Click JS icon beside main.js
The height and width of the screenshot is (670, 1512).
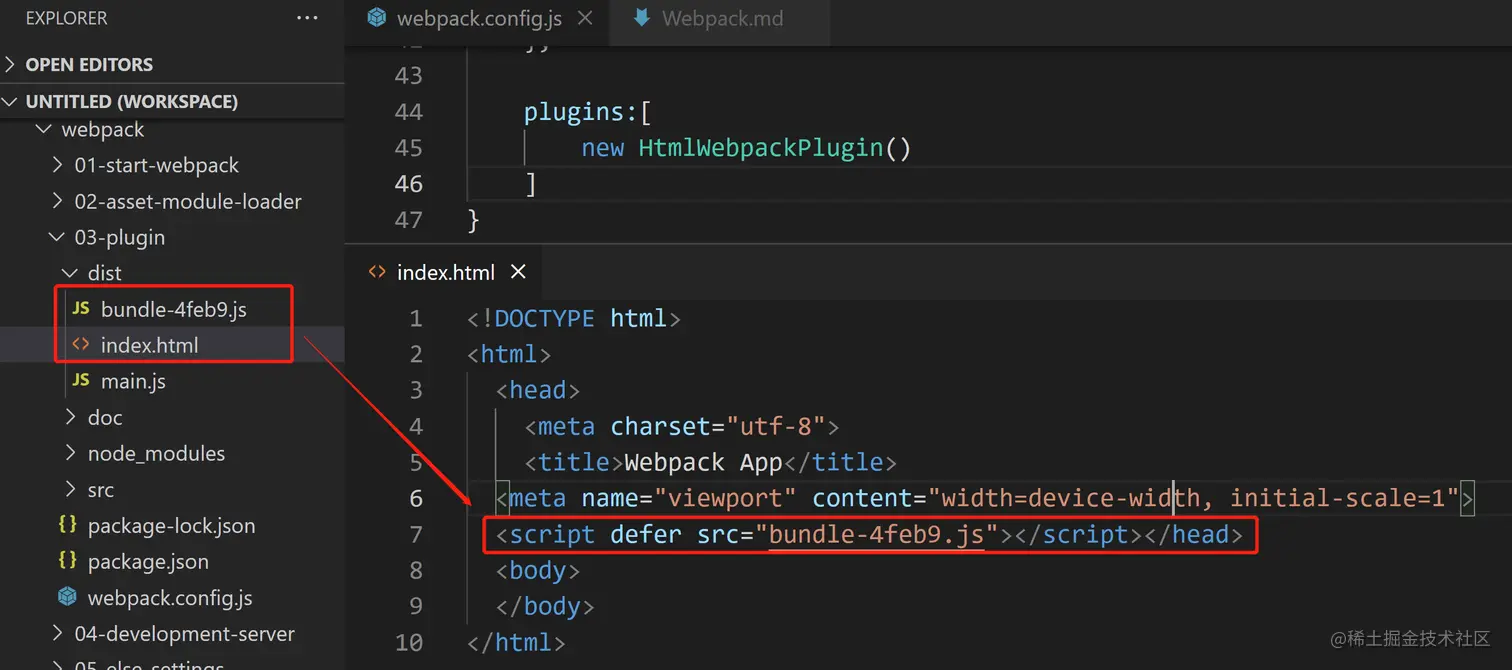[82, 381]
